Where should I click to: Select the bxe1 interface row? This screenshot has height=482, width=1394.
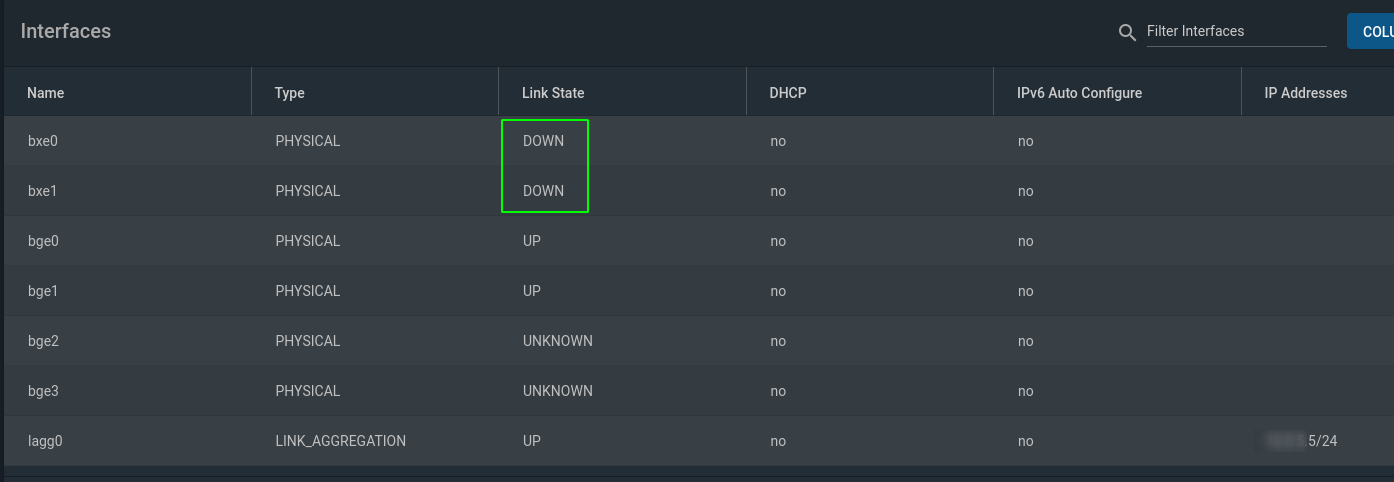tap(699, 191)
